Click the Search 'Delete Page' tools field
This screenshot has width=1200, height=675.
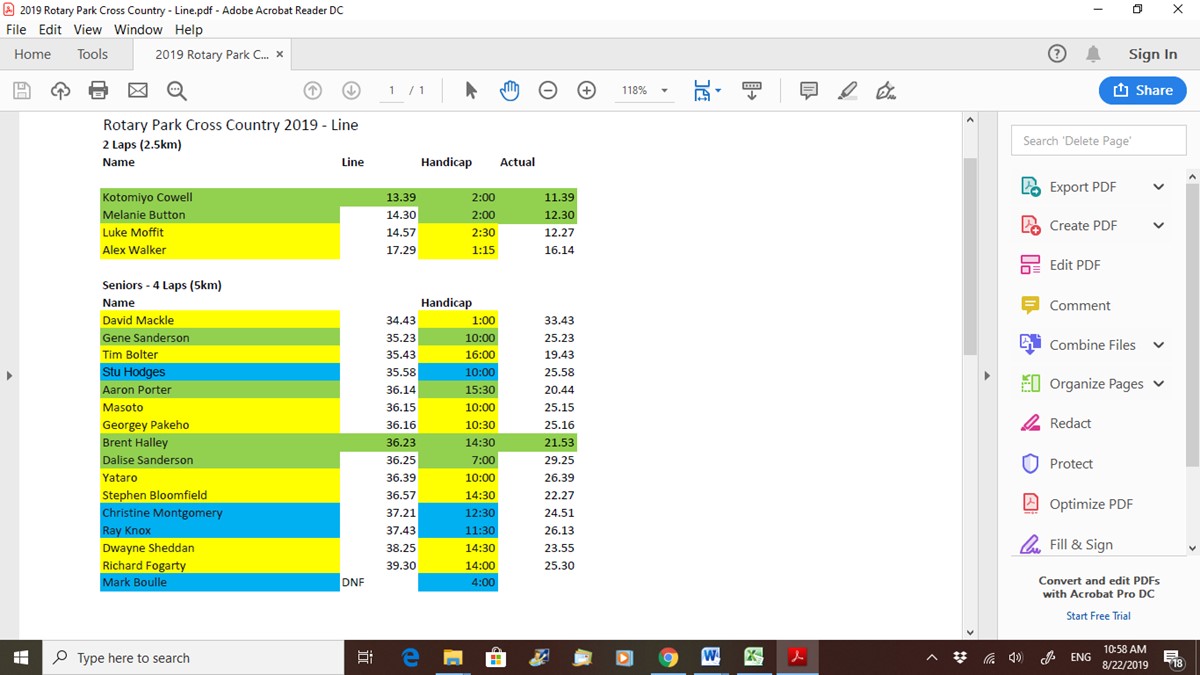(x=1098, y=141)
